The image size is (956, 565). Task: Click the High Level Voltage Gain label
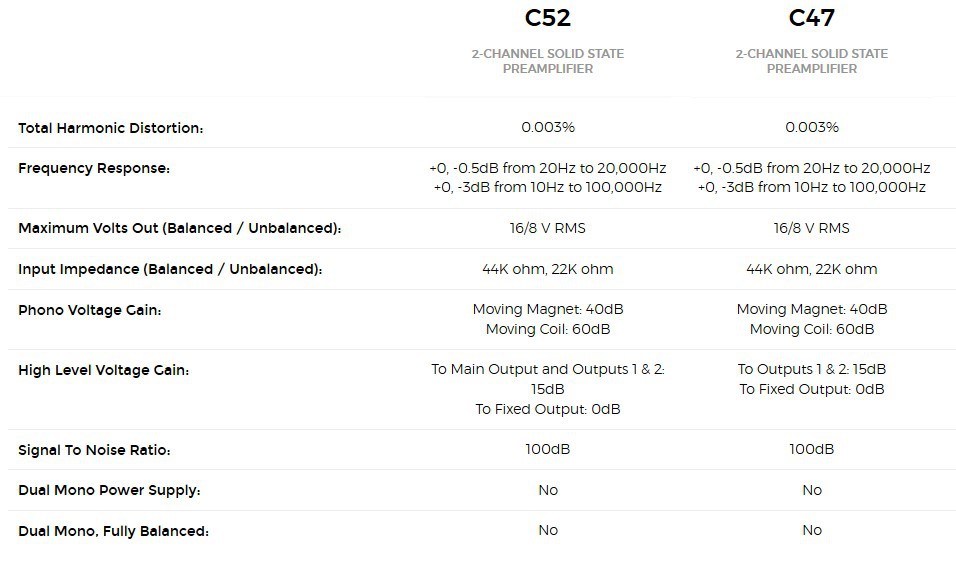pos(104,370)
